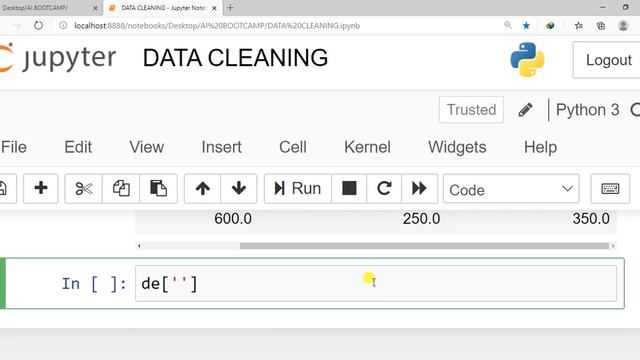Select the DATA CLEANING browser tab
This screenshot has width=640, height=360.
163,8
